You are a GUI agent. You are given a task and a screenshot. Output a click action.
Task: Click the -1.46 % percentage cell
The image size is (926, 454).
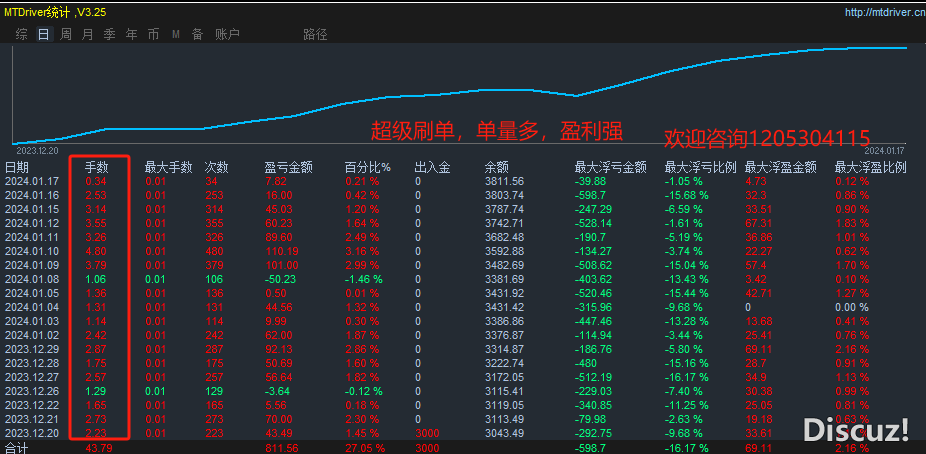coord(363,279)
